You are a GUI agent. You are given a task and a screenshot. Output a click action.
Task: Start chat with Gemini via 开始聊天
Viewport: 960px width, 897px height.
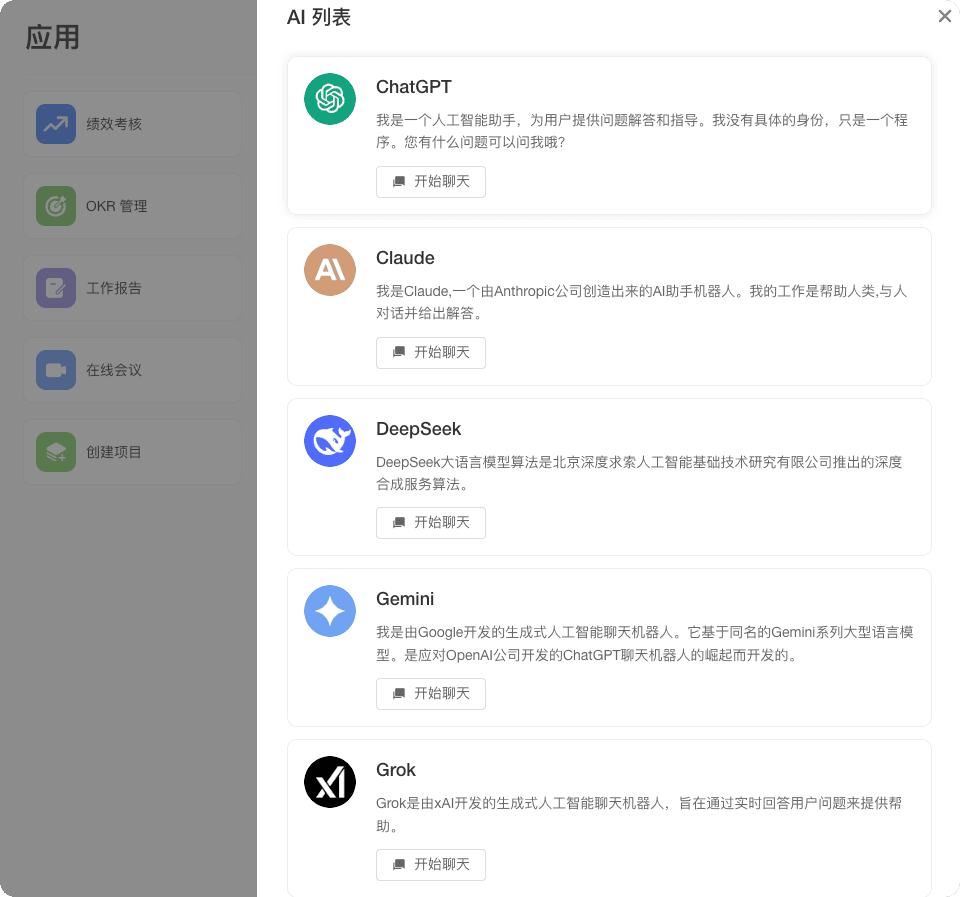coord(431,694)
